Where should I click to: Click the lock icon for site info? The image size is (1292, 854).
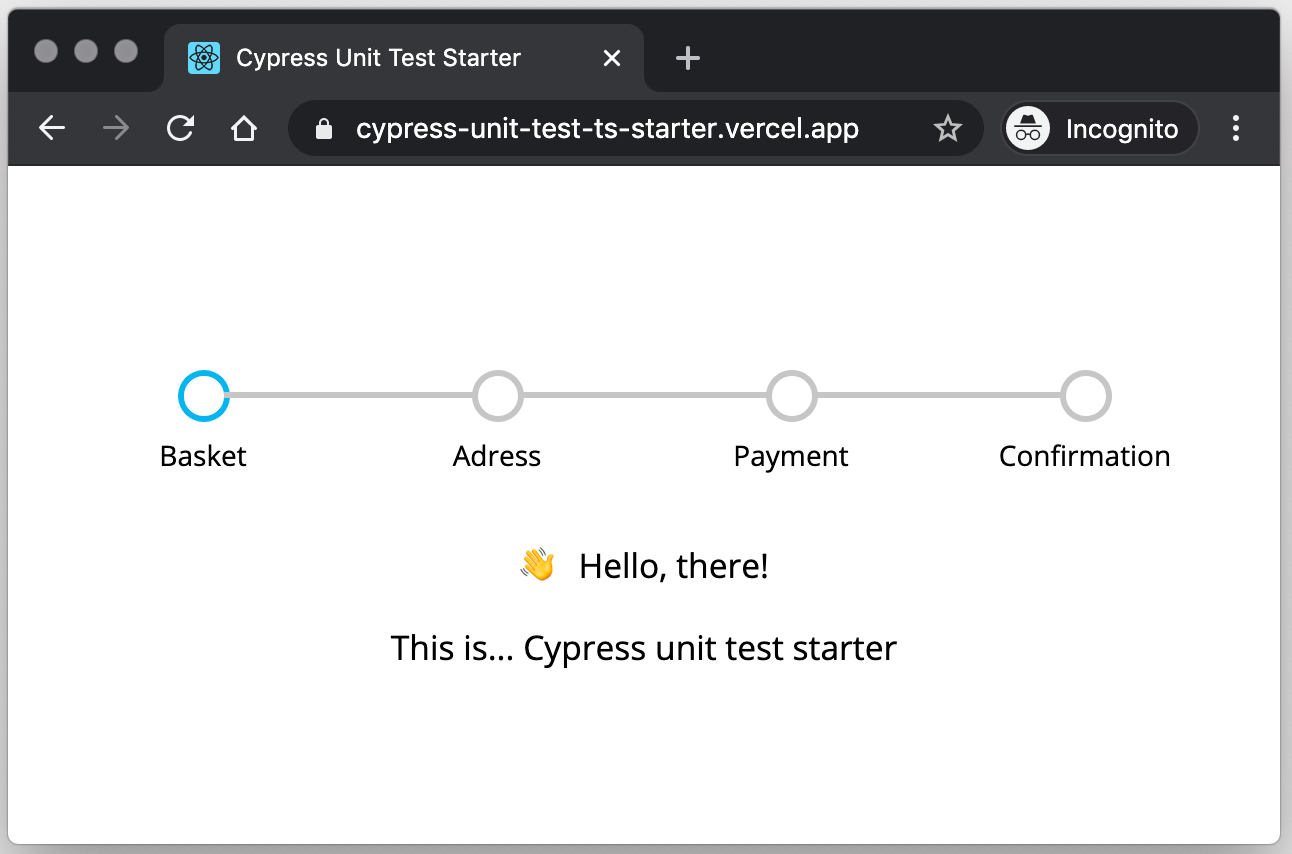[x=322, y=129]
